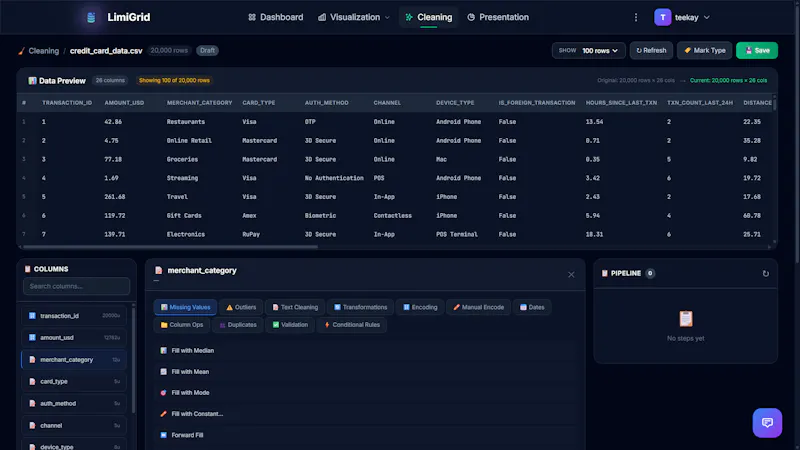This screenshot has width=800, height=450.
Task: Select the transaction_id column item
Action: [74, 316]
